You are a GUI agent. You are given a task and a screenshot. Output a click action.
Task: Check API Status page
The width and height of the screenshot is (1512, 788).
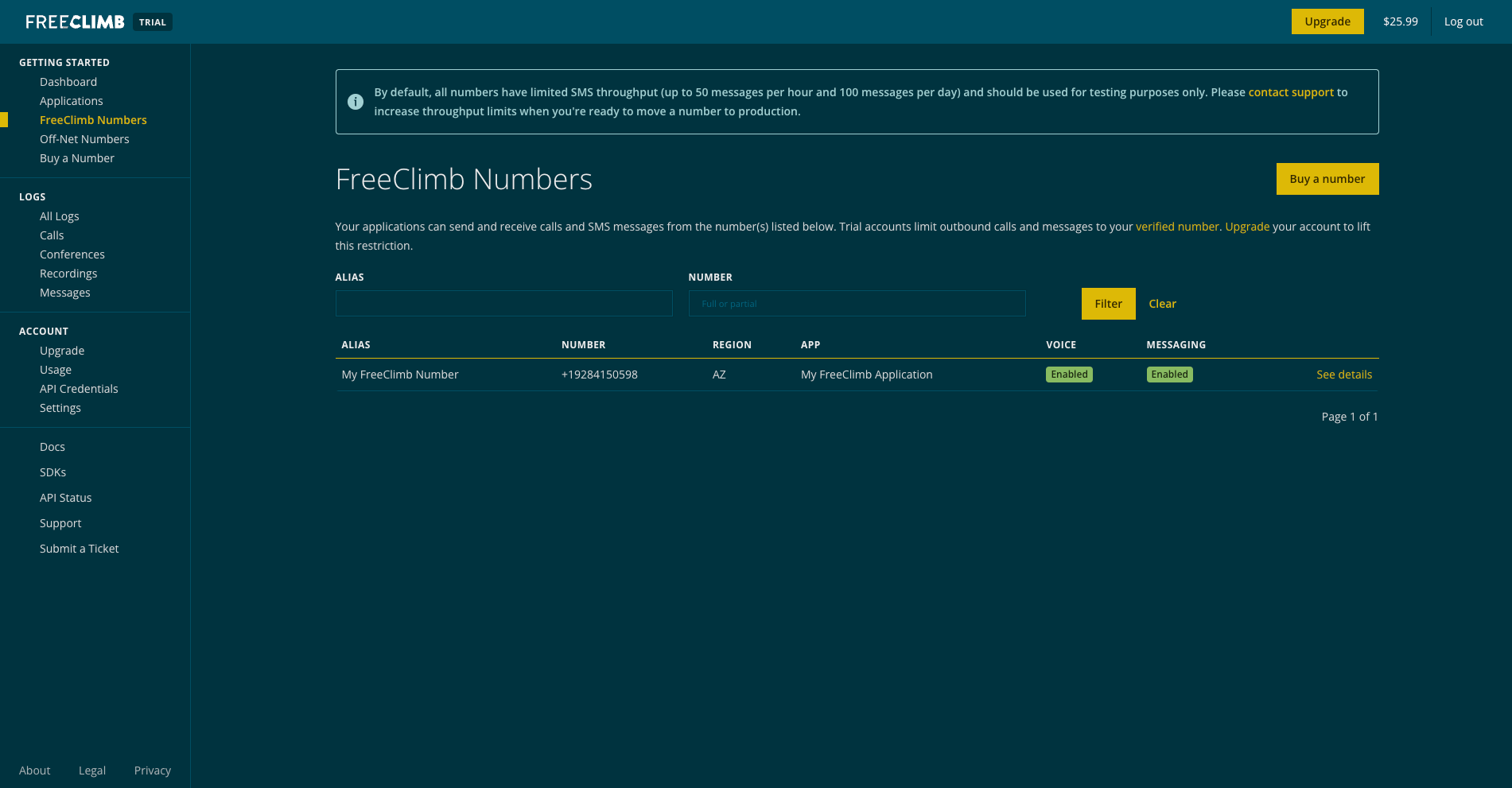point(66,498)
